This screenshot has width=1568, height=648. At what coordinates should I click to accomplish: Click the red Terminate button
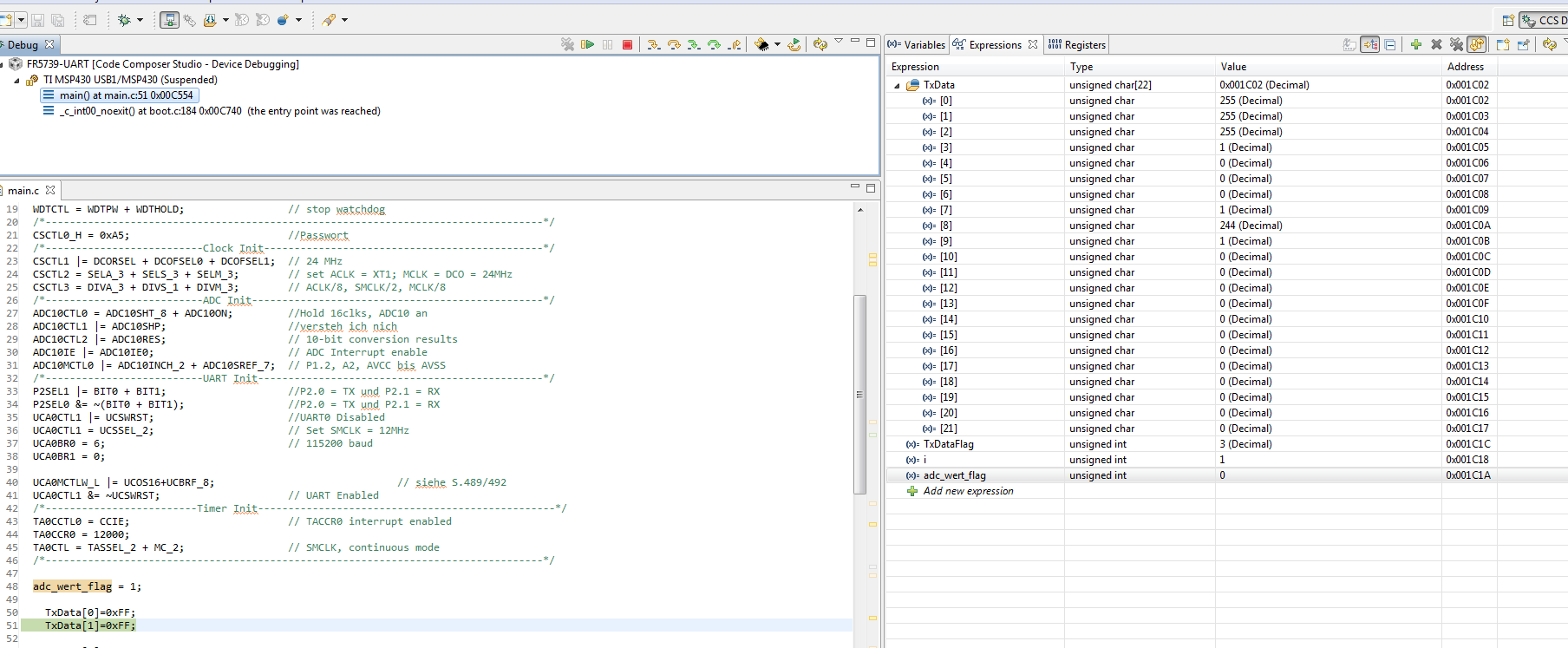point(627,44)
